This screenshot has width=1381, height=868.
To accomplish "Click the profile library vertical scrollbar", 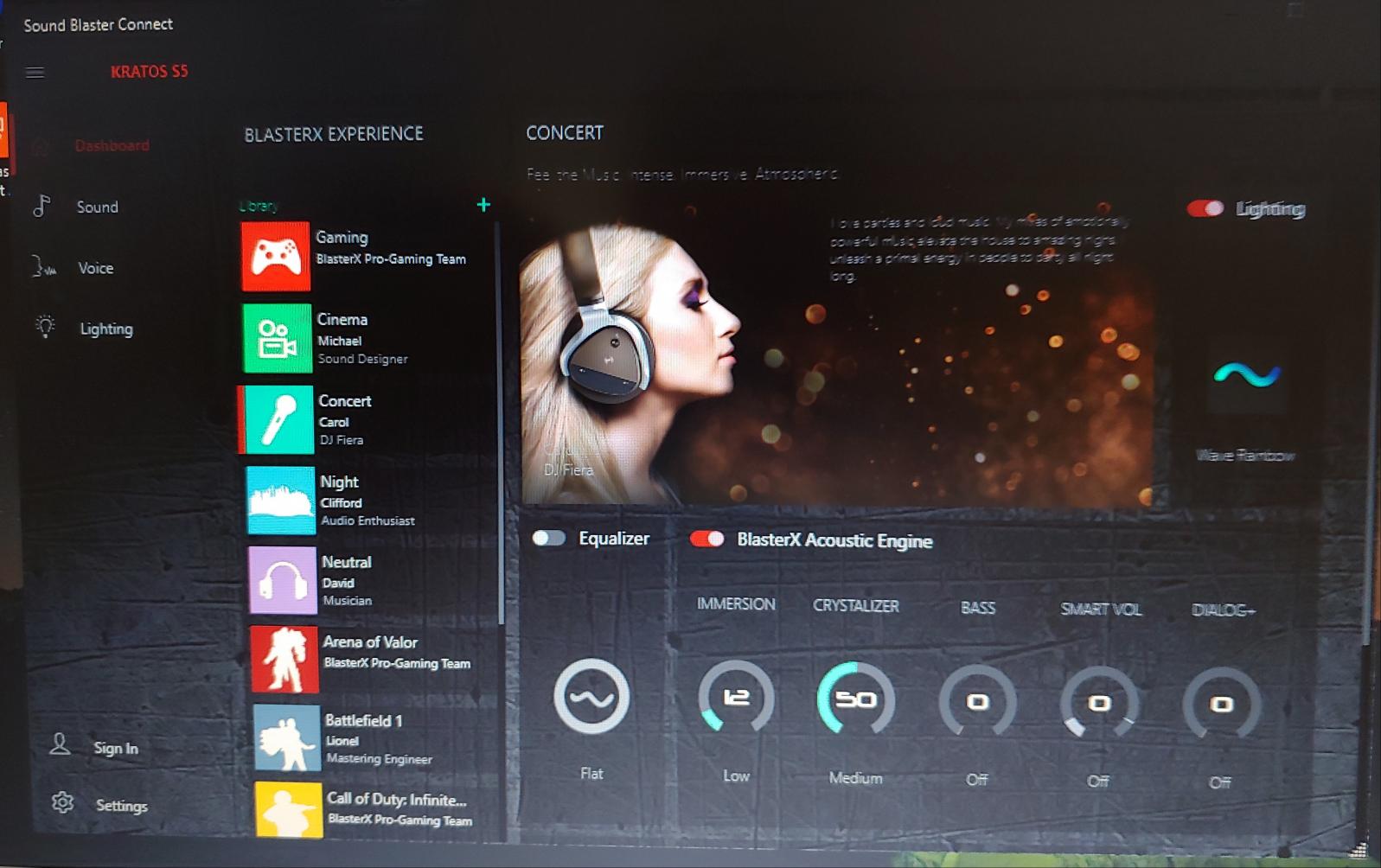I will pyautogui.click(x=500, y=424).
